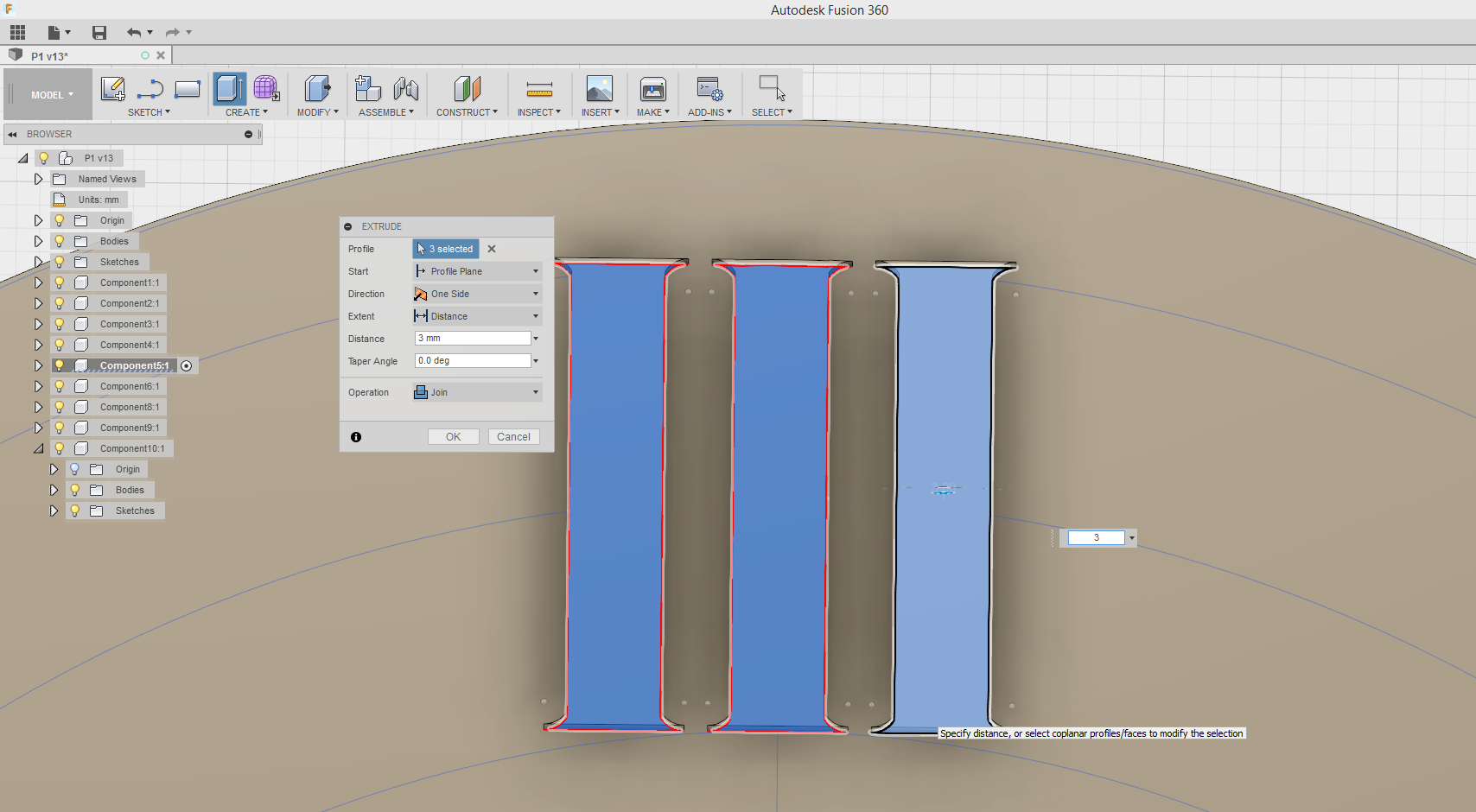Toggle visibility of Component3:1

(60, 324)
